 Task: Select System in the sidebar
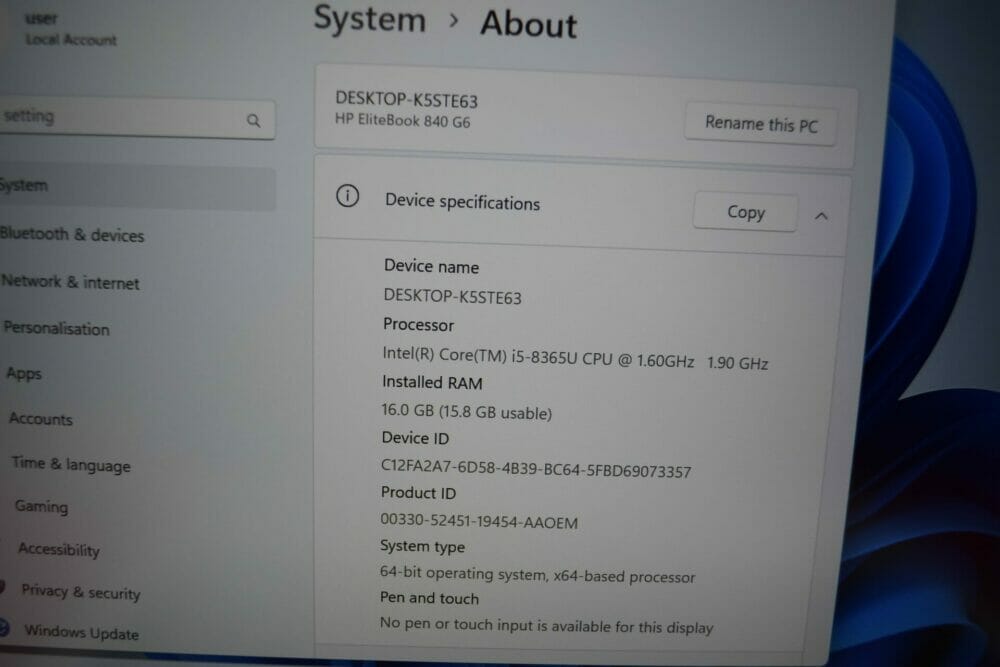(137, 186)
